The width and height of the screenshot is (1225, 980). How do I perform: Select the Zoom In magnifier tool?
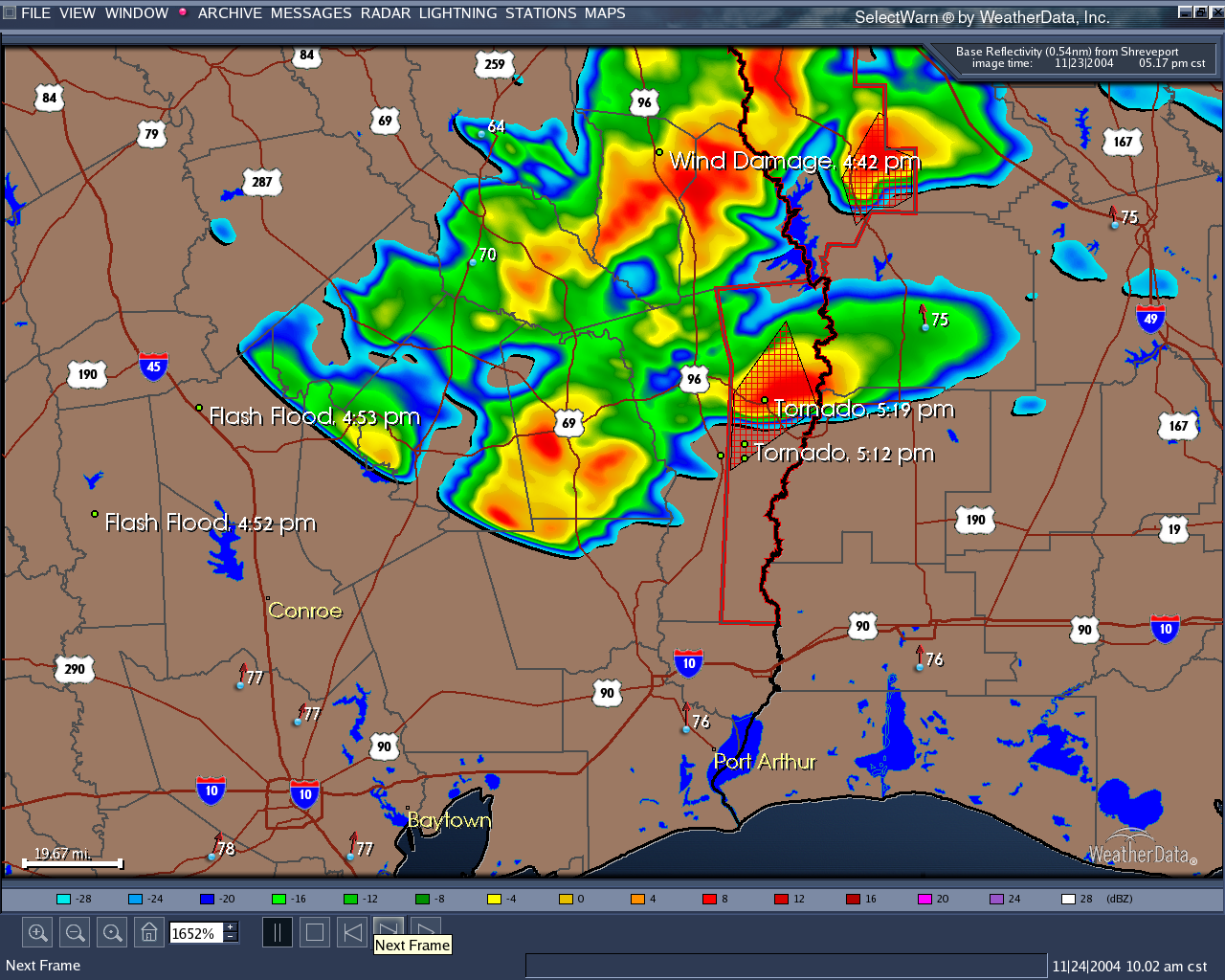pos(37,931)
